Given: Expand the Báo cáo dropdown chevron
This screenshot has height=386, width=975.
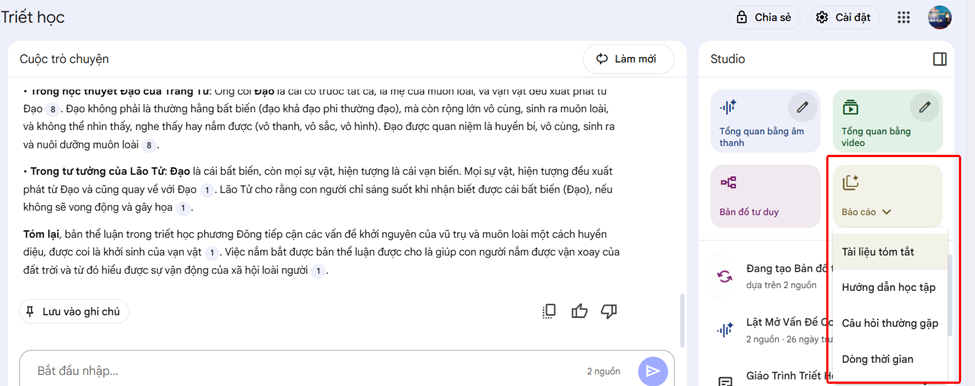Looking at the screenshot, I should pos(887,212).
